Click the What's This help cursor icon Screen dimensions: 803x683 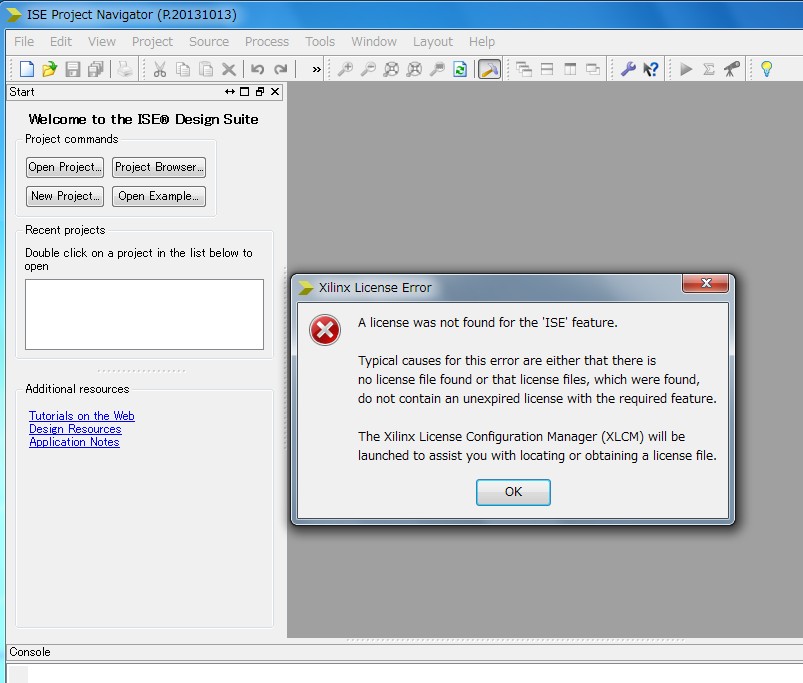(x=651, y=69)
